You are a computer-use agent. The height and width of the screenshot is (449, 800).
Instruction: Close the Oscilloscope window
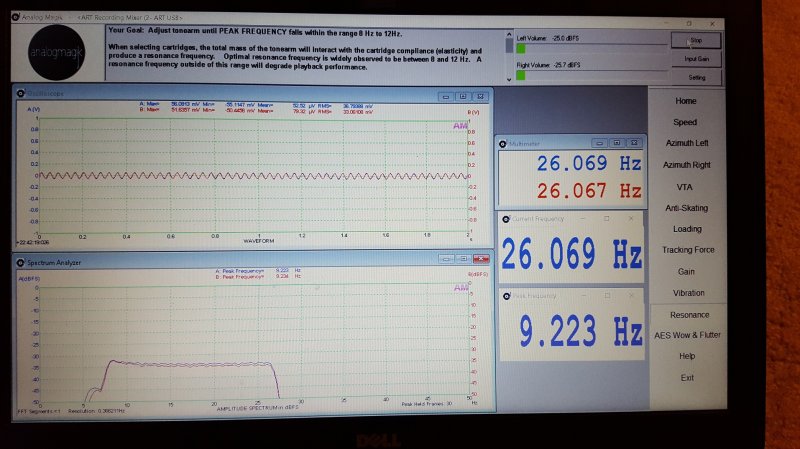tap(480, 96)
